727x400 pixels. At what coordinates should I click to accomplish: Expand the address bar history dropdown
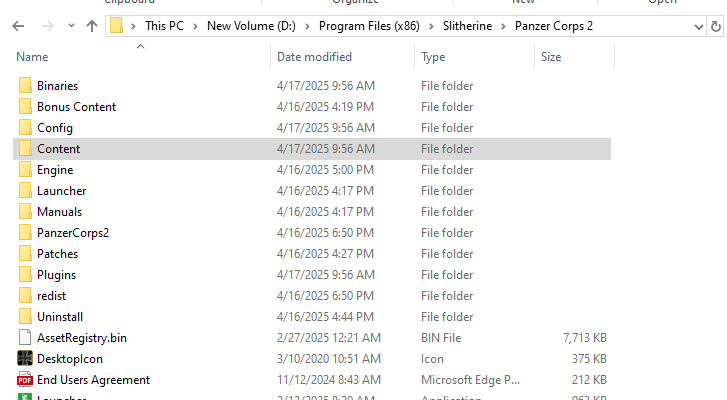click(x=699, y=27)
